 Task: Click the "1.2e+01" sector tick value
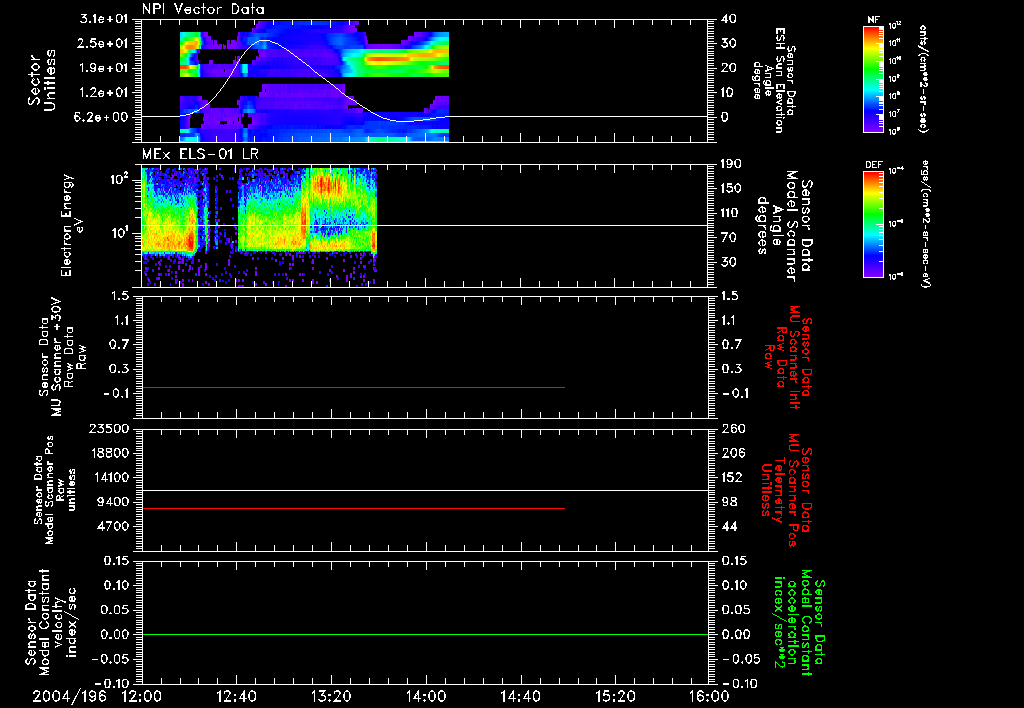pyautogui.click(x=104, y=93)
